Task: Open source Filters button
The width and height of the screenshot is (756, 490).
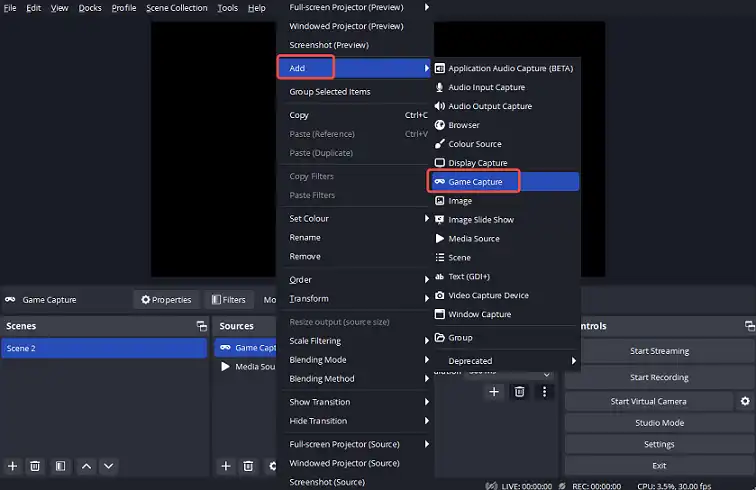Action: click(x=229, y=300)
